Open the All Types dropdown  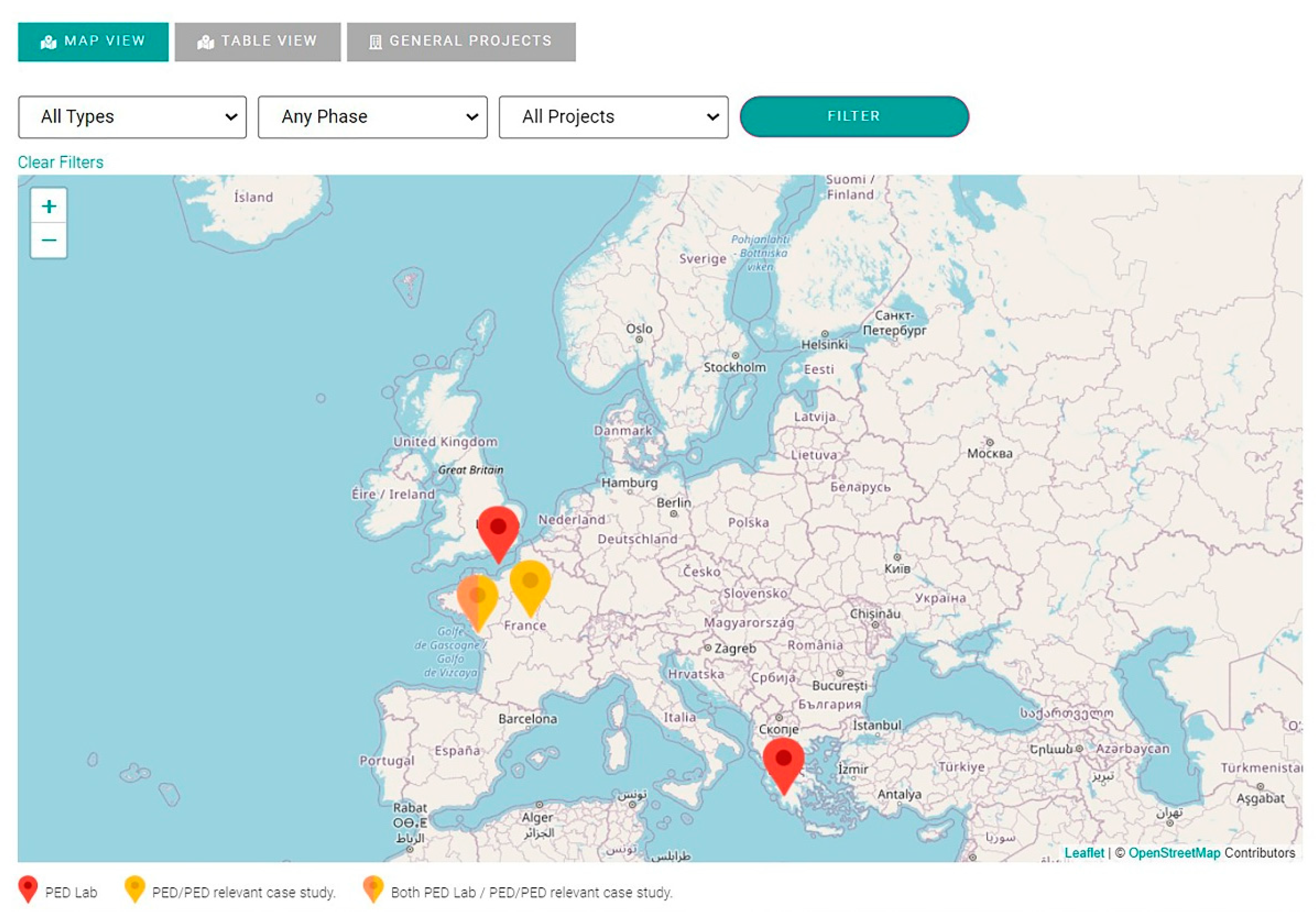[132, 117]
